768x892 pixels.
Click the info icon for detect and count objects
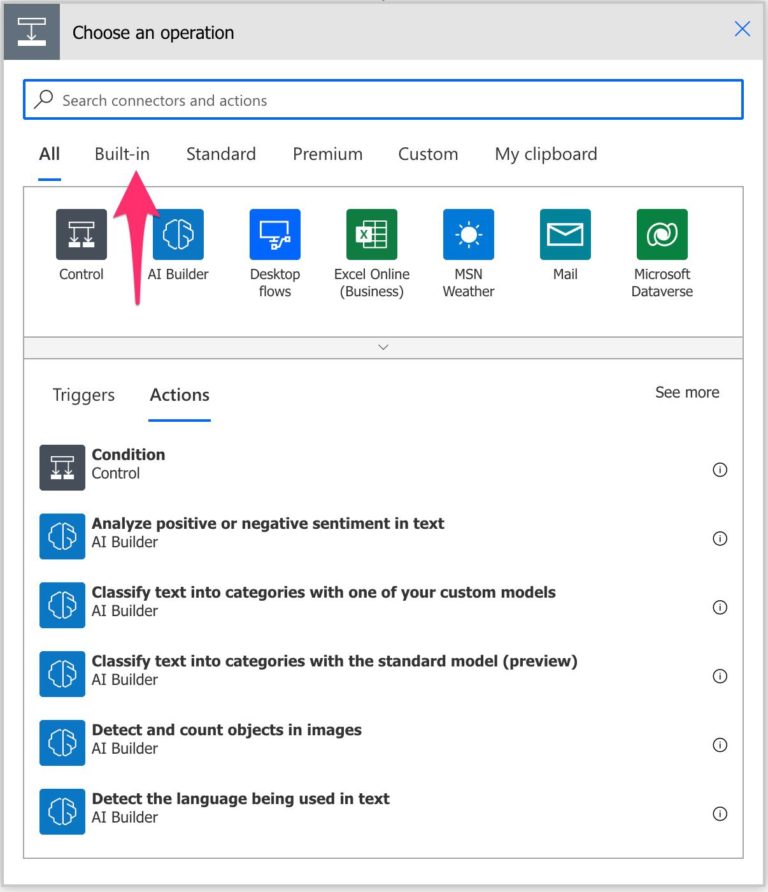point(720,744)
